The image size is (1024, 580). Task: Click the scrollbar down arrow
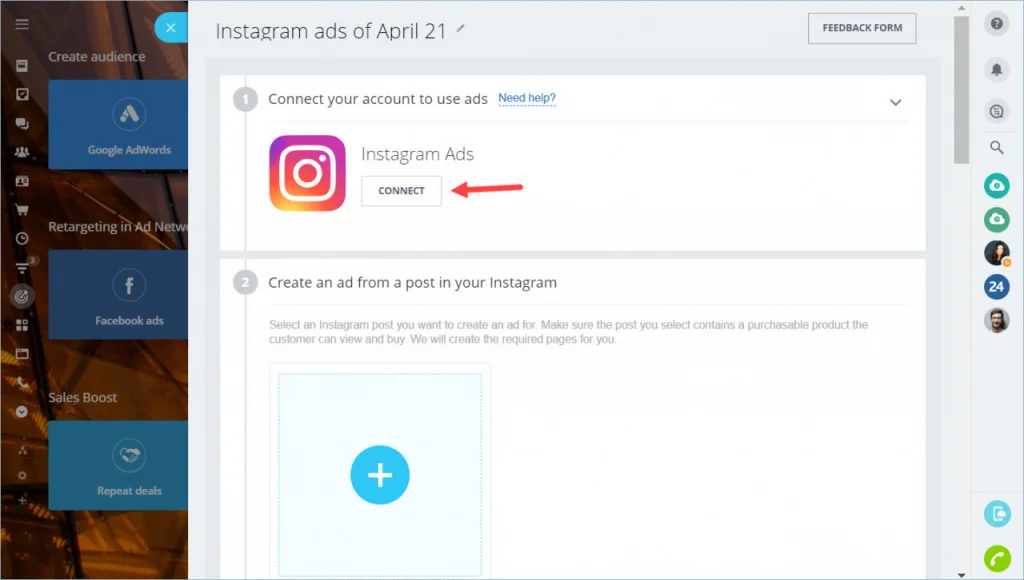pyautogui.click(x=961, y=575)
